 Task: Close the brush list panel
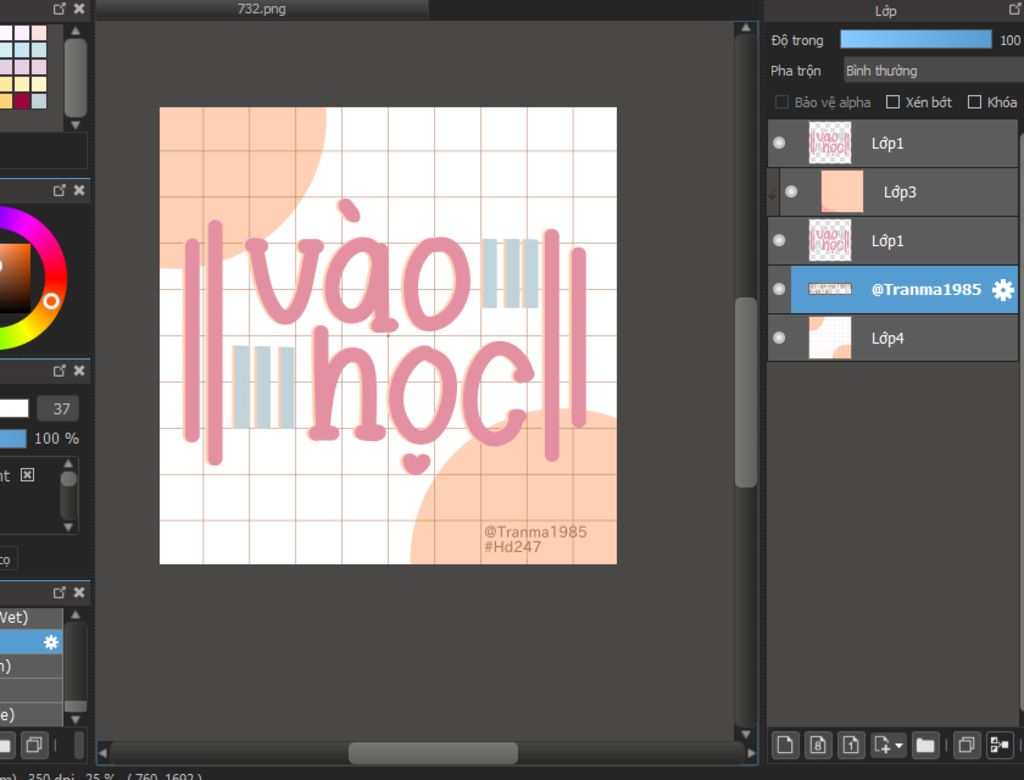[79, 592]
